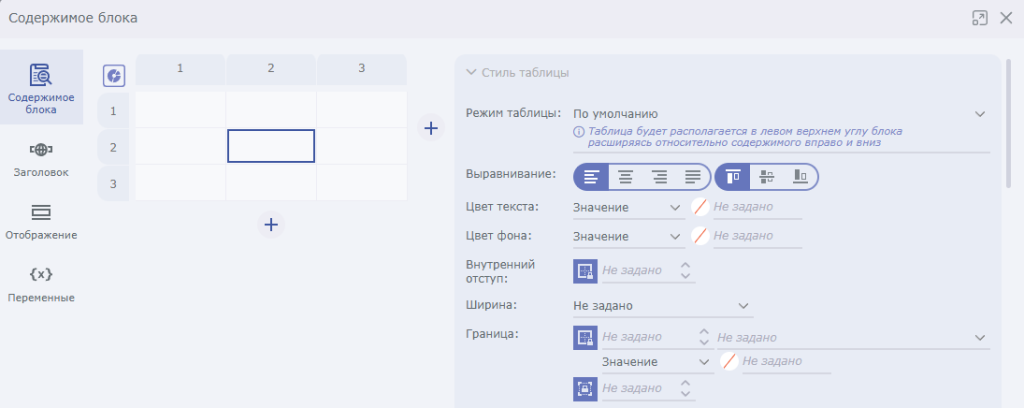
Task: Open the Переменные tab
Action: click(x=41, y=285)
